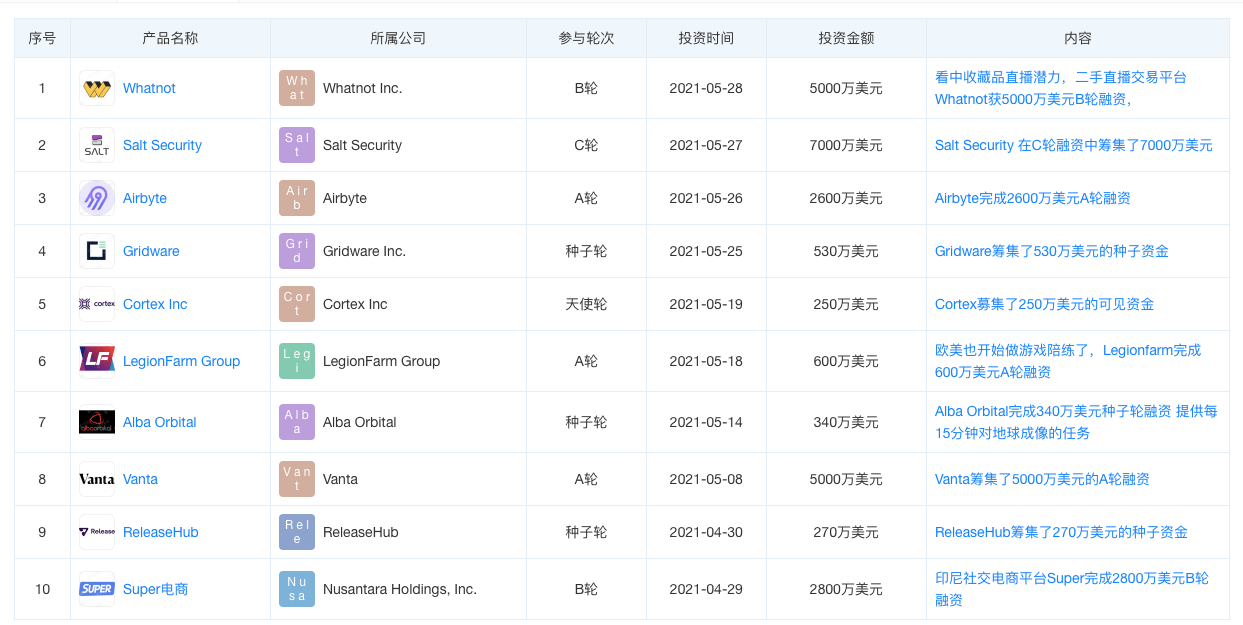This screenshot has width=1243, height=625.
Task: Open ReleaseHub筹集了270万美元 article link
Action: pos(1061,532)
